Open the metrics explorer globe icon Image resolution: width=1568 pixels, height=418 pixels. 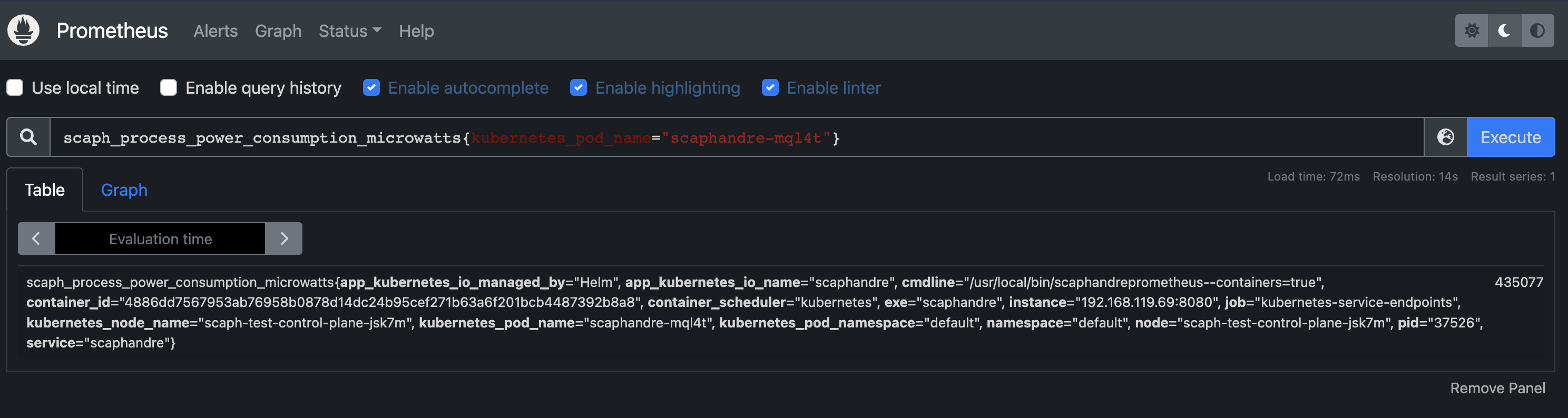pyautogui.click(x=1445, y=137)
